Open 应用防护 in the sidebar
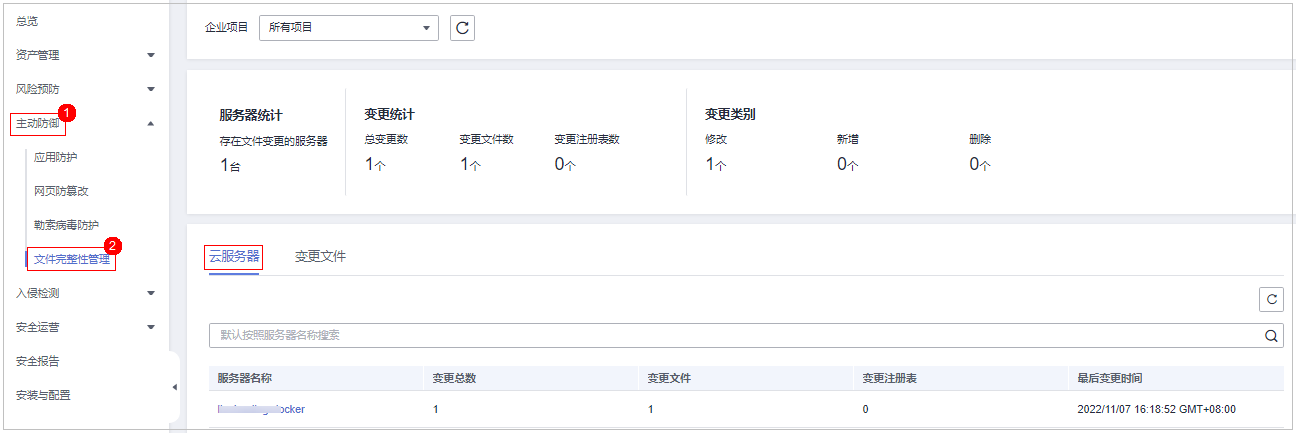Screen dimensions: 1296x433 [55, 157]
